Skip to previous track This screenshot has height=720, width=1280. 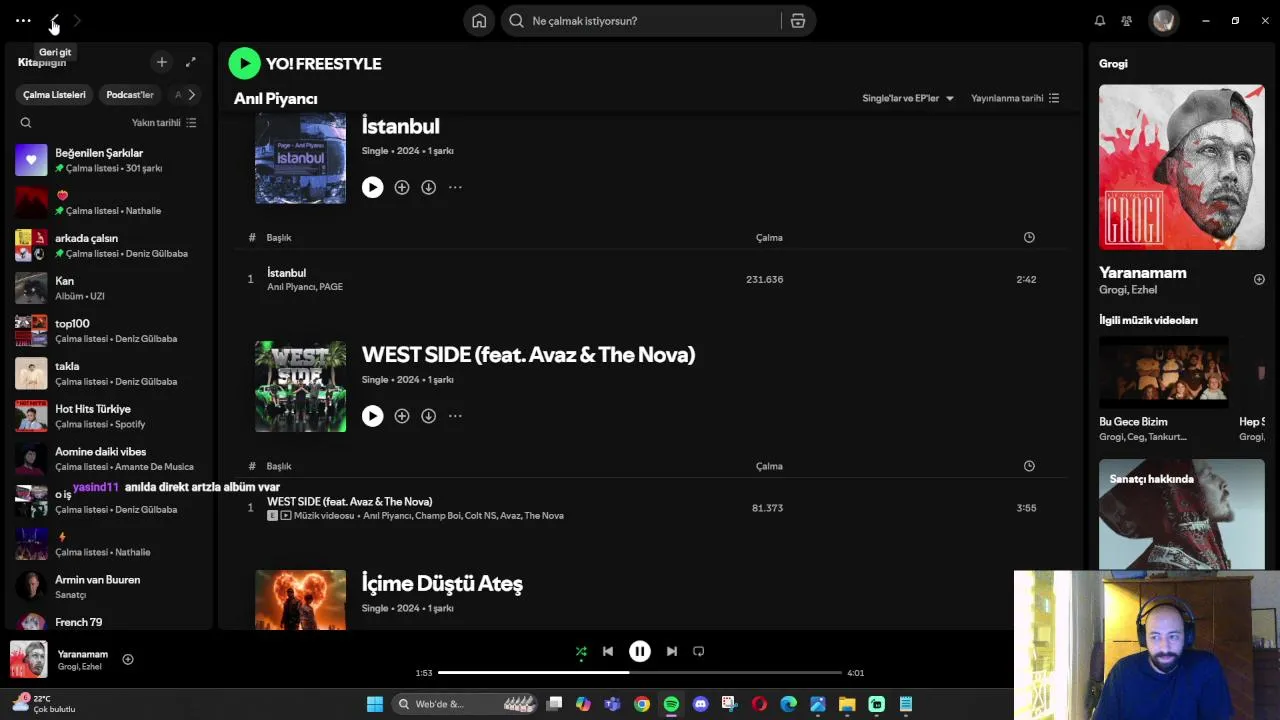click(x=608, y=651)
